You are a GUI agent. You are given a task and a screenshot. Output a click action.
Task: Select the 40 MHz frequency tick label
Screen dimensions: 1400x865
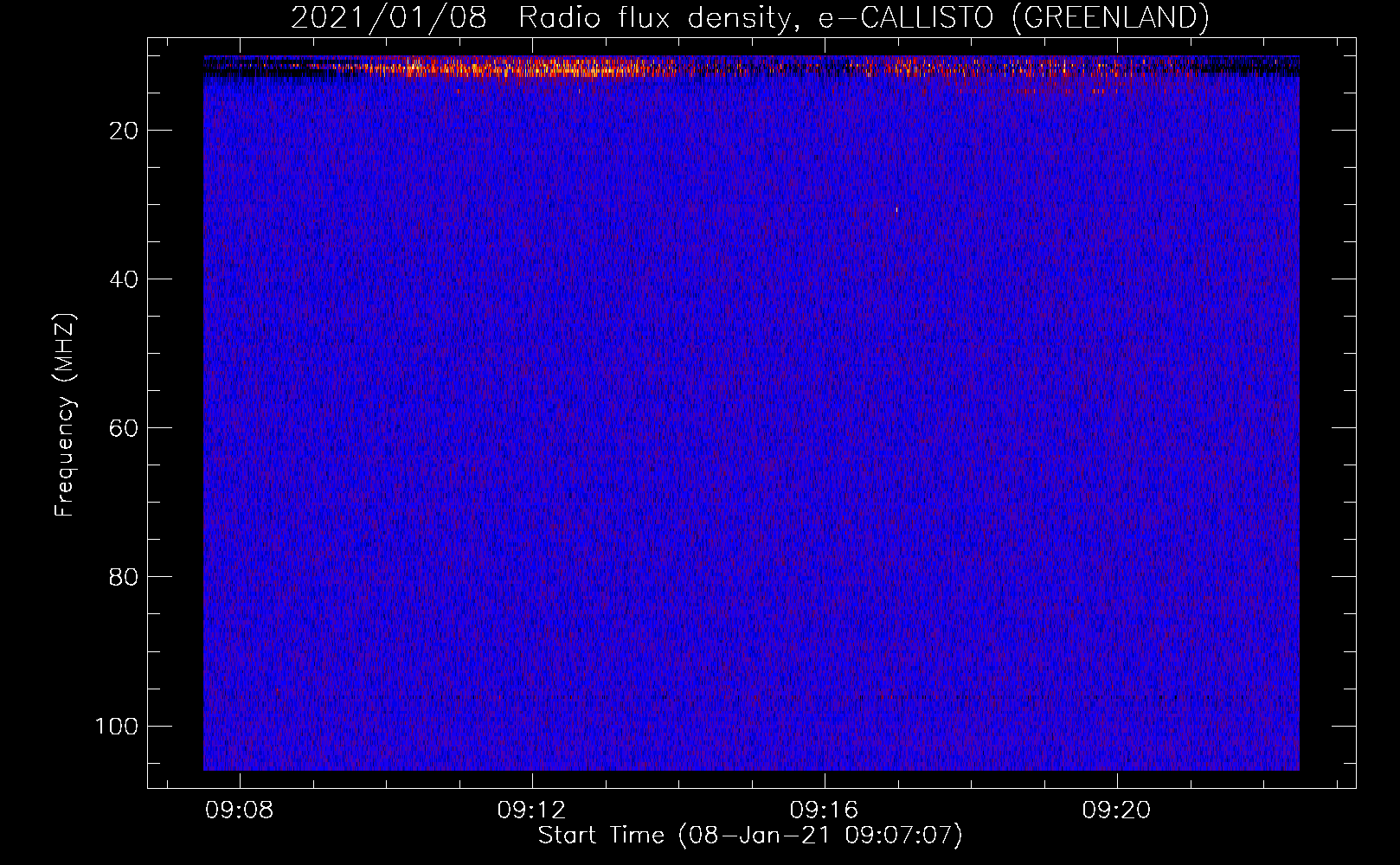125,279
